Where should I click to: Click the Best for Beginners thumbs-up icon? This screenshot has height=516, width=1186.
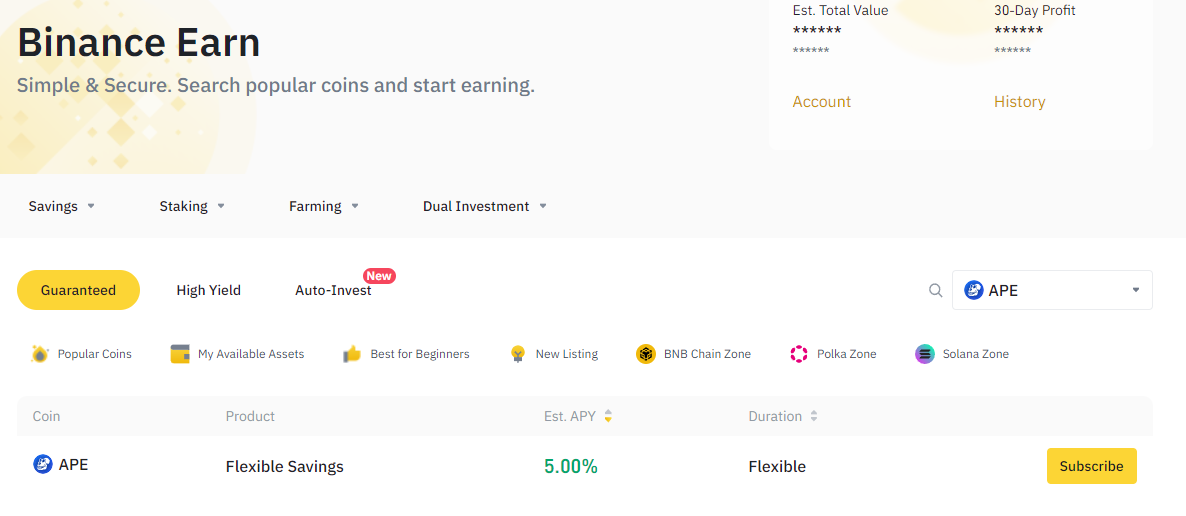tap(352, 353)
